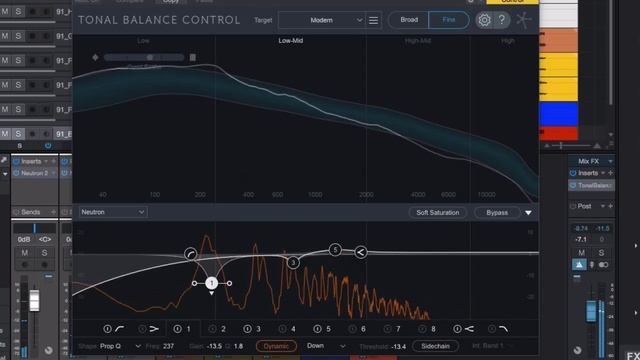Open the Target curve Modern dropdown

tap(321, 20)
